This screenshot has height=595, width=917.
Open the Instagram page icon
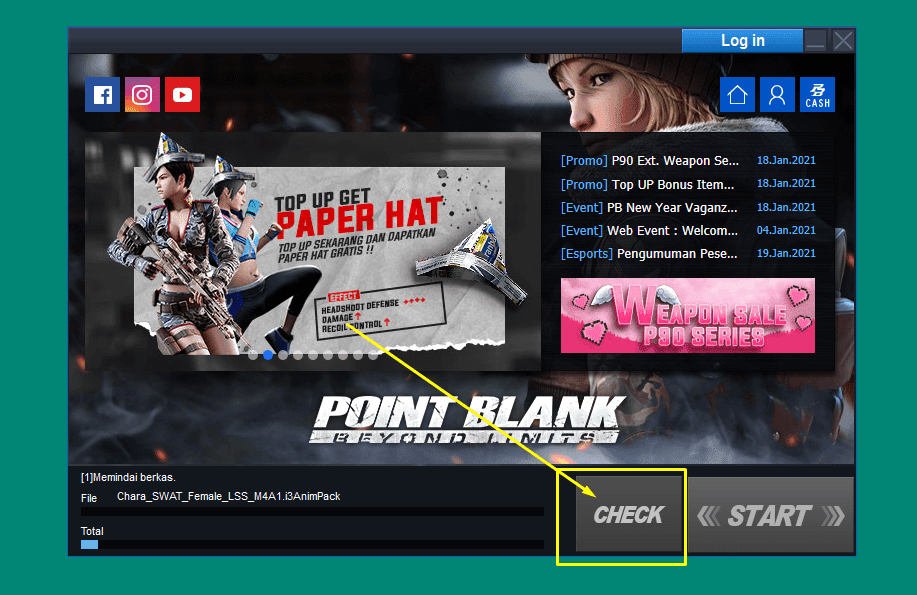pos(142,94)
